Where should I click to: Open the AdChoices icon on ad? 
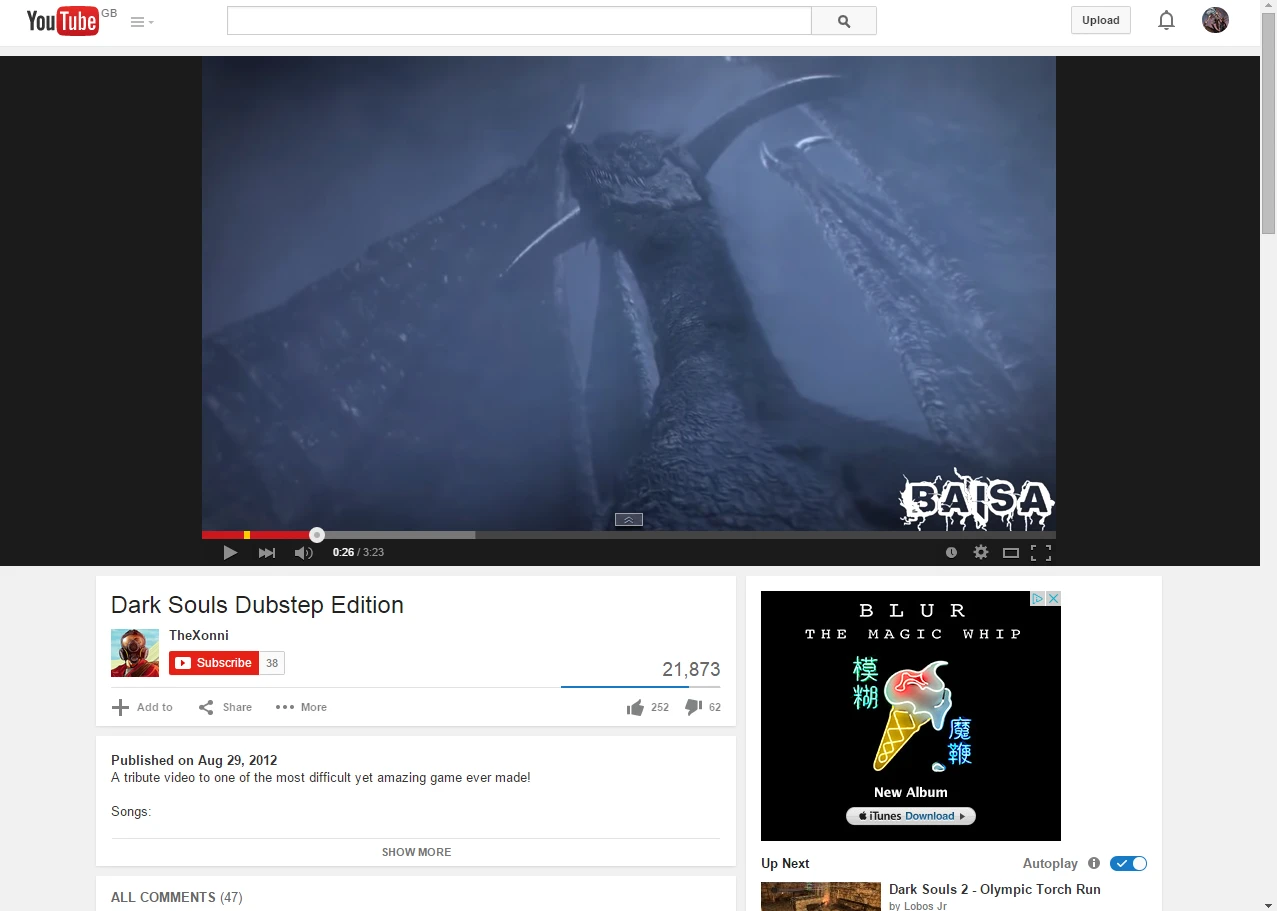1038,598
